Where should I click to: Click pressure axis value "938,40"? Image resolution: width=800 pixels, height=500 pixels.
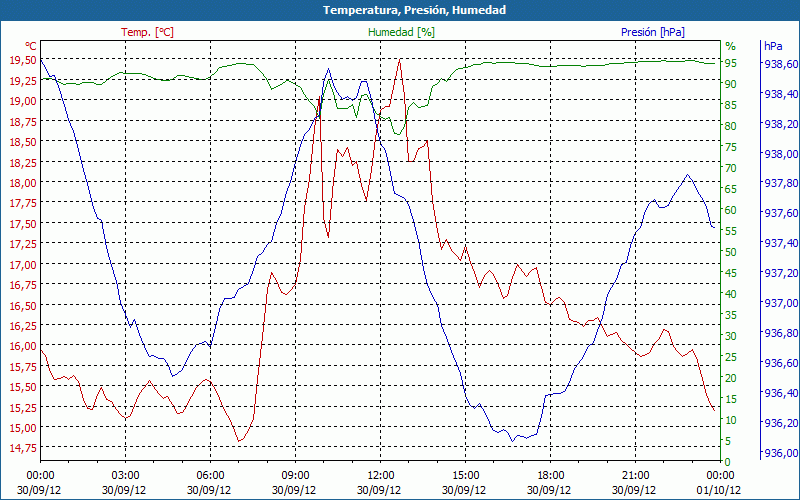click(x=780, y=94)
